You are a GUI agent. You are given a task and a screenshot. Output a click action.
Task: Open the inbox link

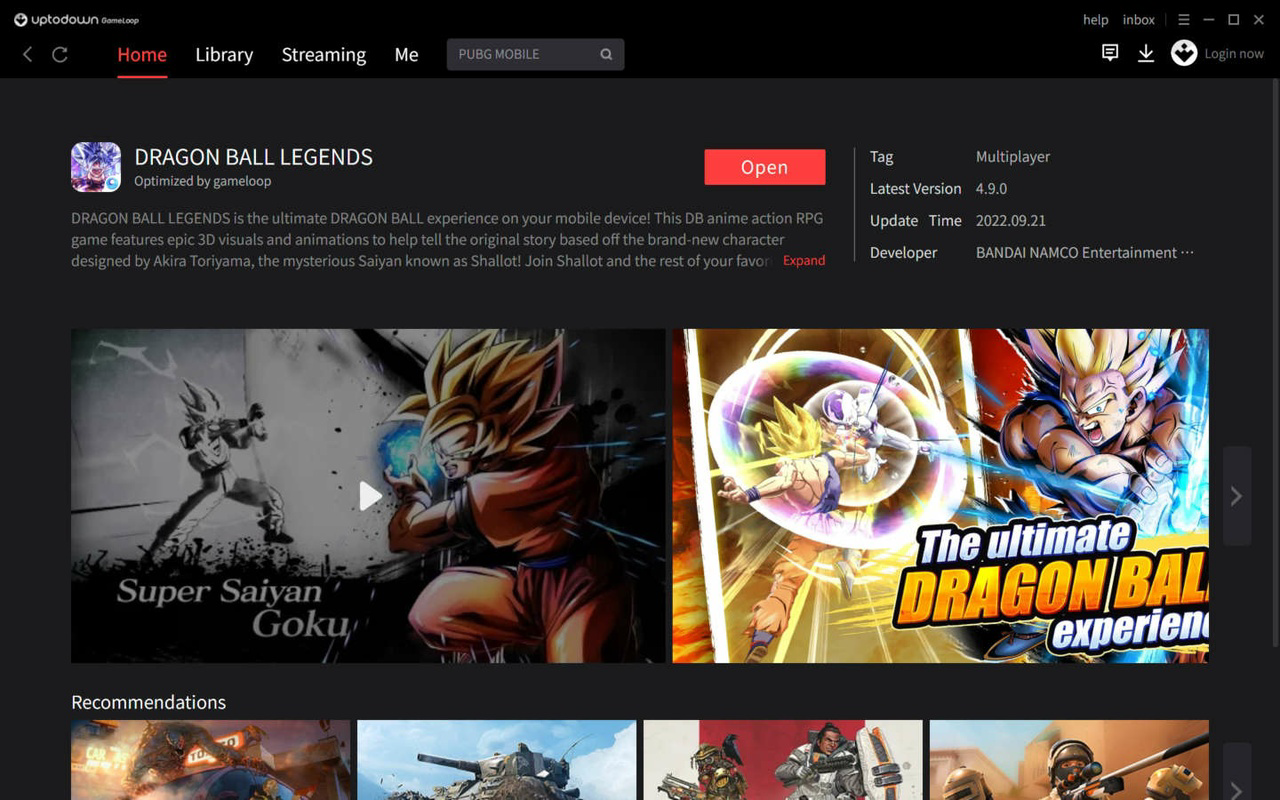point(1139,20)
